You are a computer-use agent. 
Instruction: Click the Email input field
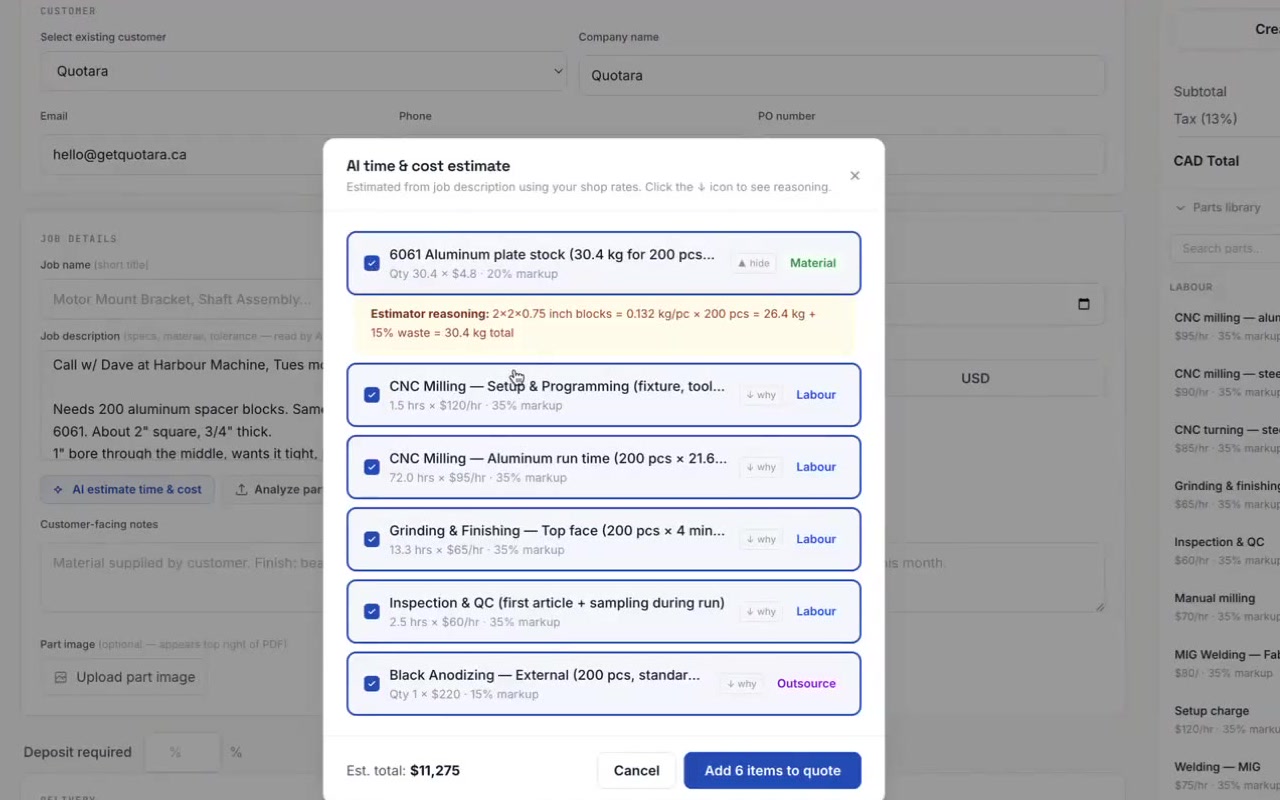pos(182,155)
